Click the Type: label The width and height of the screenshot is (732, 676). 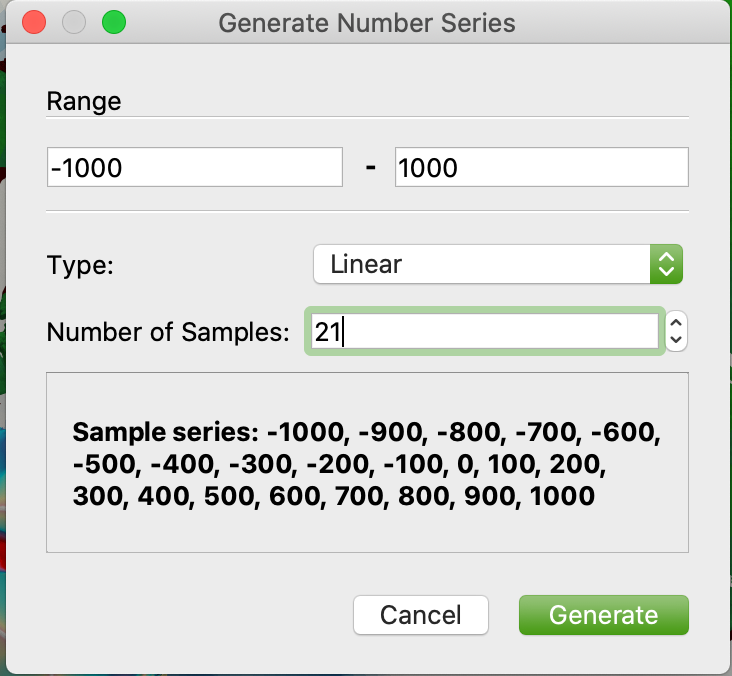(x=80, y=265)
